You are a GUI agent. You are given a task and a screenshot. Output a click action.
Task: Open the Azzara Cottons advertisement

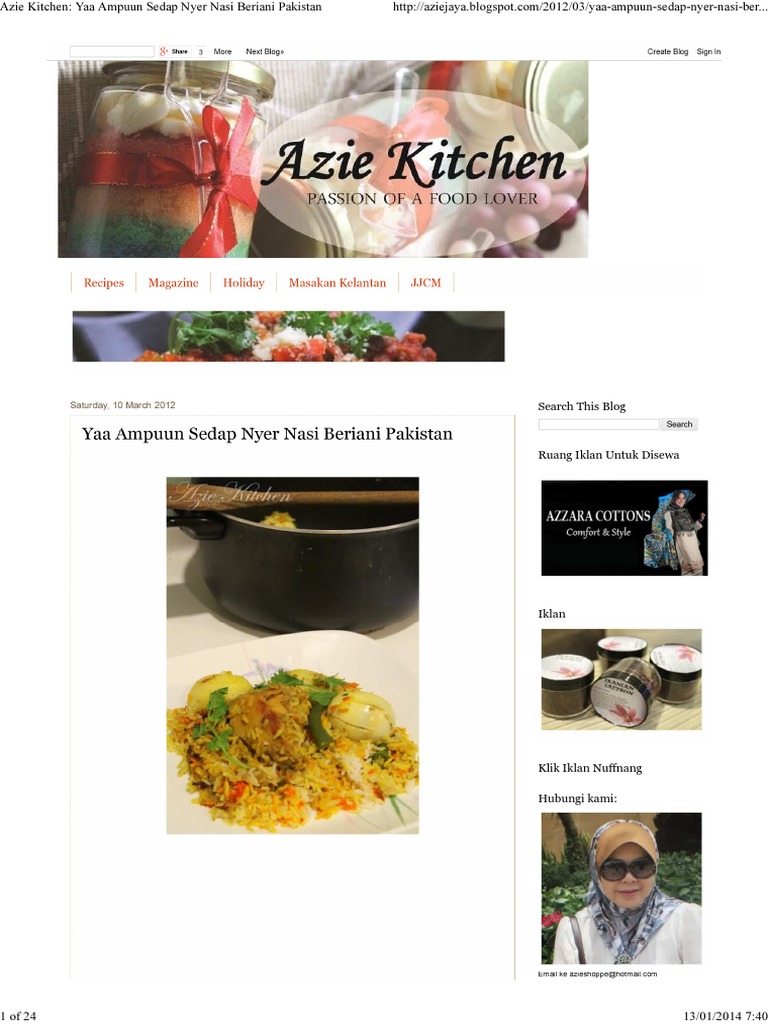tap(624, 528)
